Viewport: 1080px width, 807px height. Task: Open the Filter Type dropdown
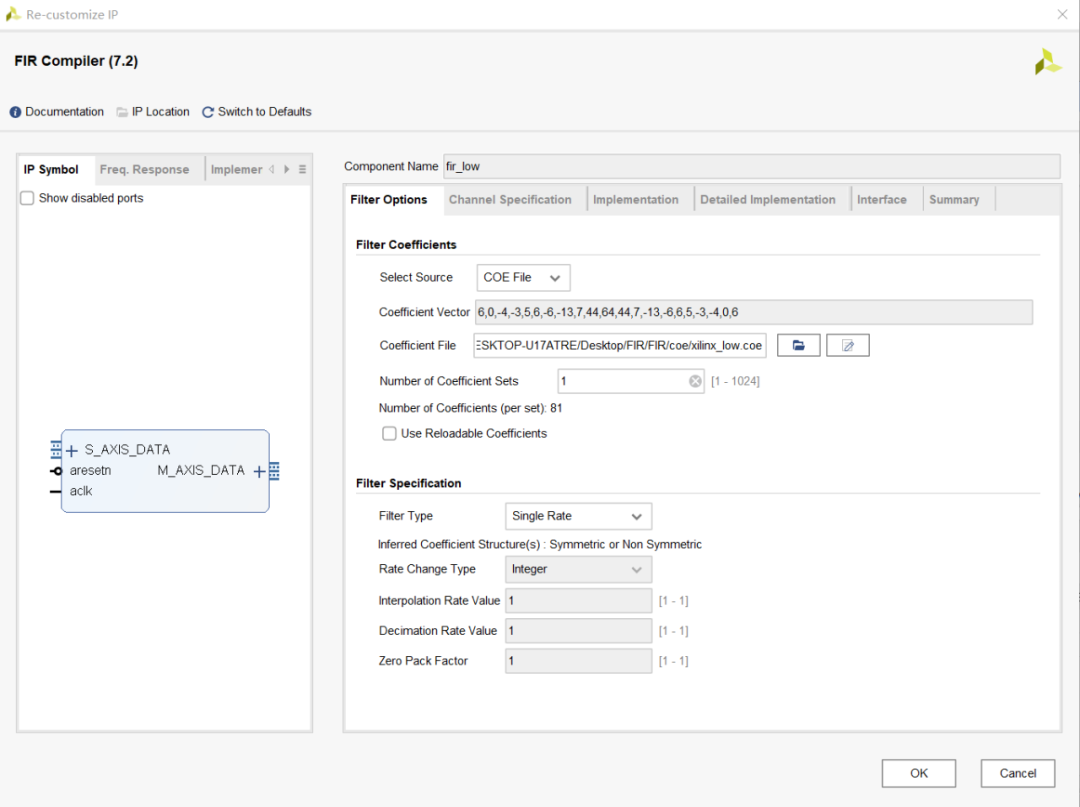[x=578, y=516]
